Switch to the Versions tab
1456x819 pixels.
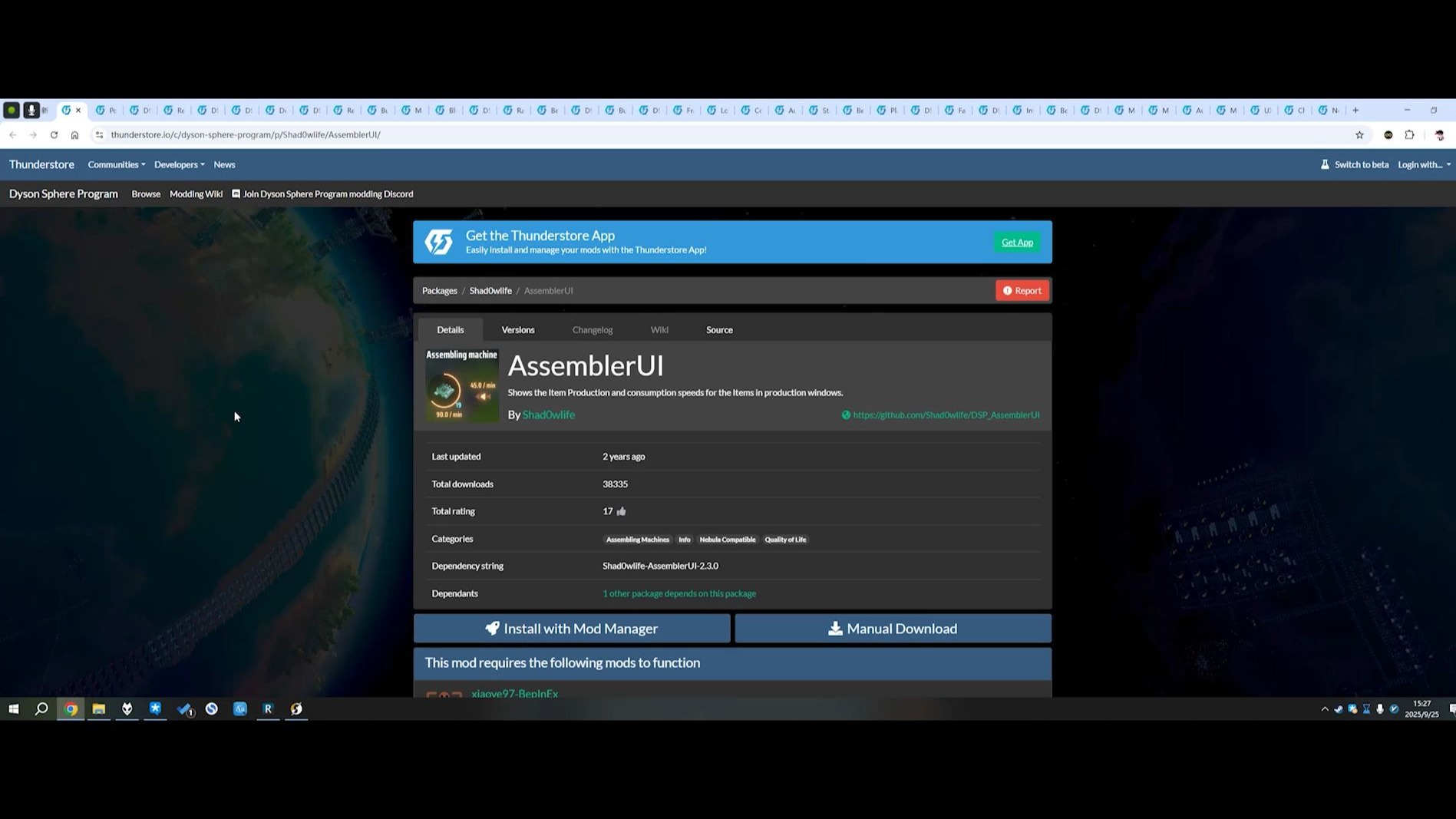518,330
